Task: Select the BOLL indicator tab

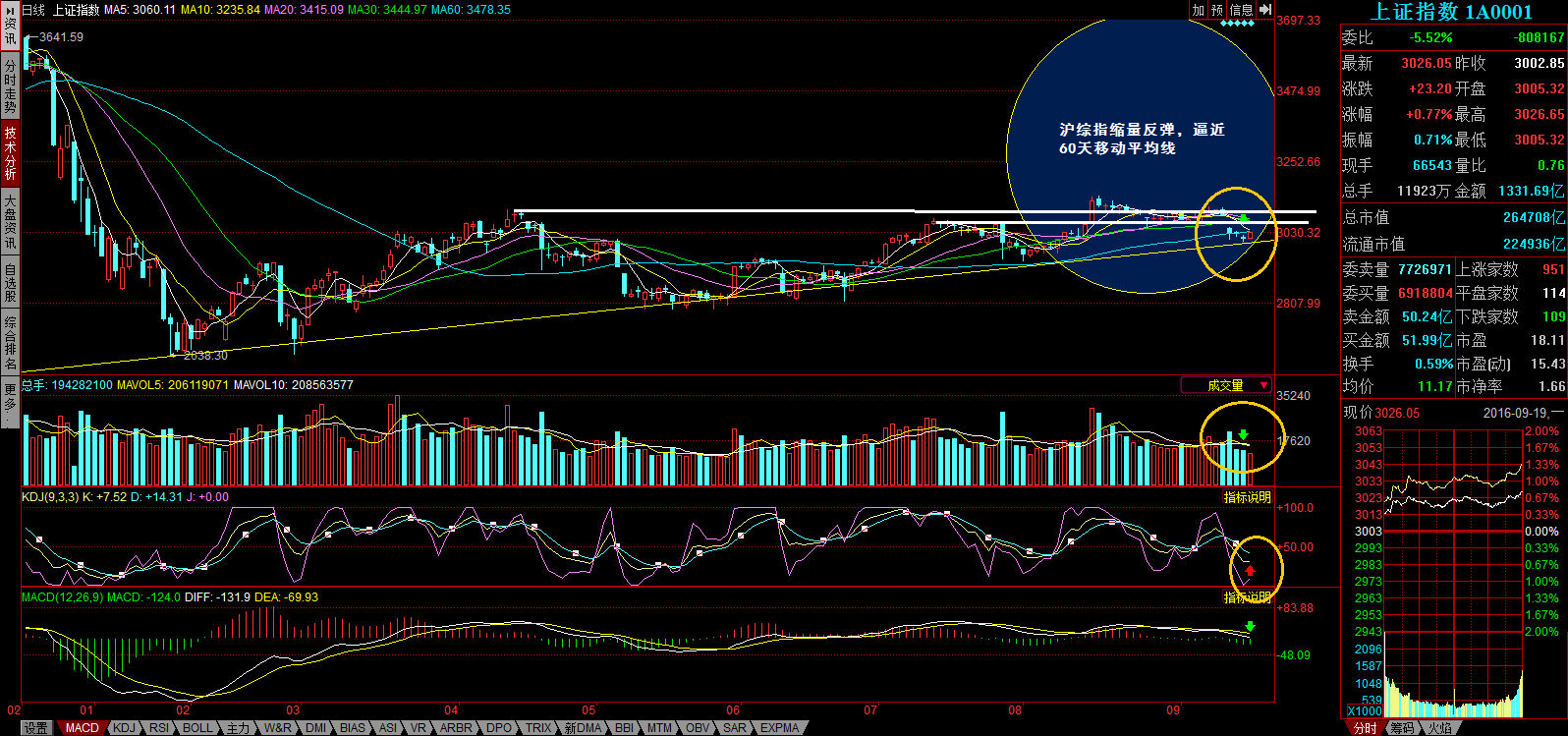Action: coord(197,728)
